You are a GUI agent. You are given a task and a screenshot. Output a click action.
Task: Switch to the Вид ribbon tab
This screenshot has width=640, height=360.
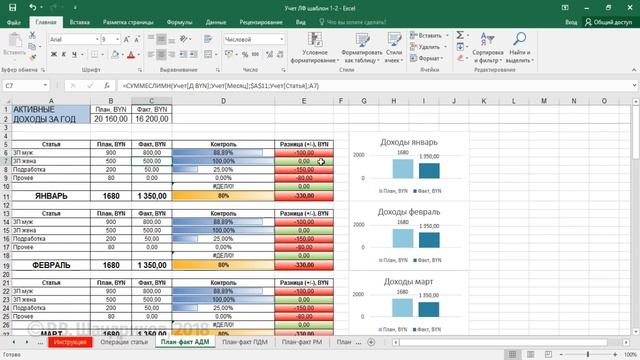click(x=300, y=22)
